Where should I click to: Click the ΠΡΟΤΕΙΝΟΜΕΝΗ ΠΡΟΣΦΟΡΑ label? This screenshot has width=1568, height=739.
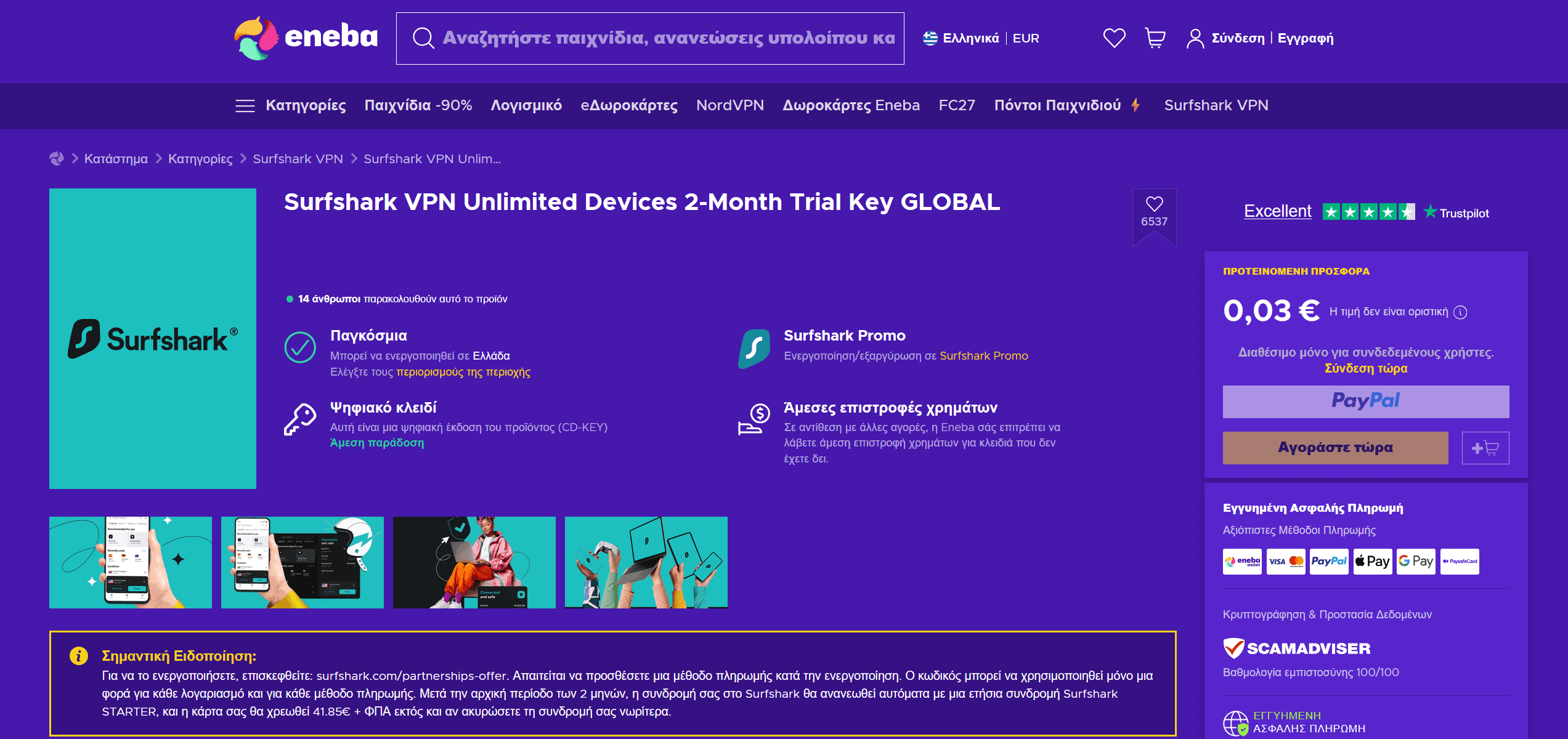click(1296, 272)
